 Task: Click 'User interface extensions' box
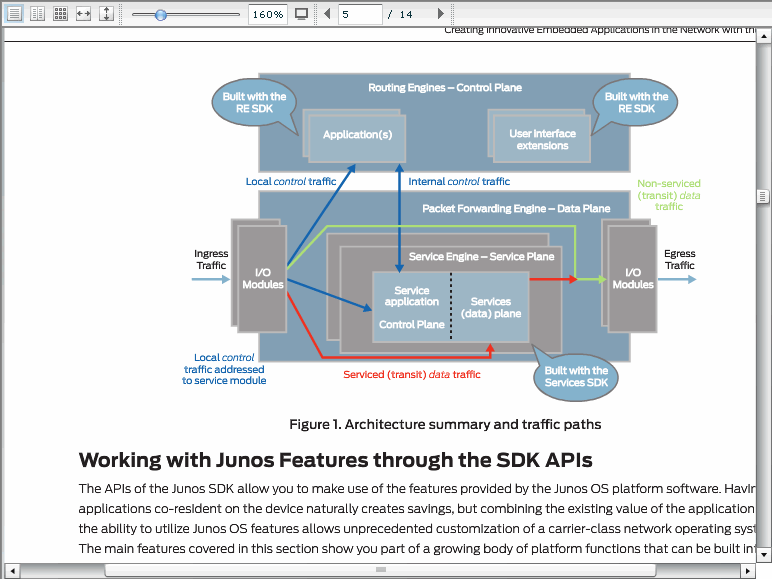542,139
